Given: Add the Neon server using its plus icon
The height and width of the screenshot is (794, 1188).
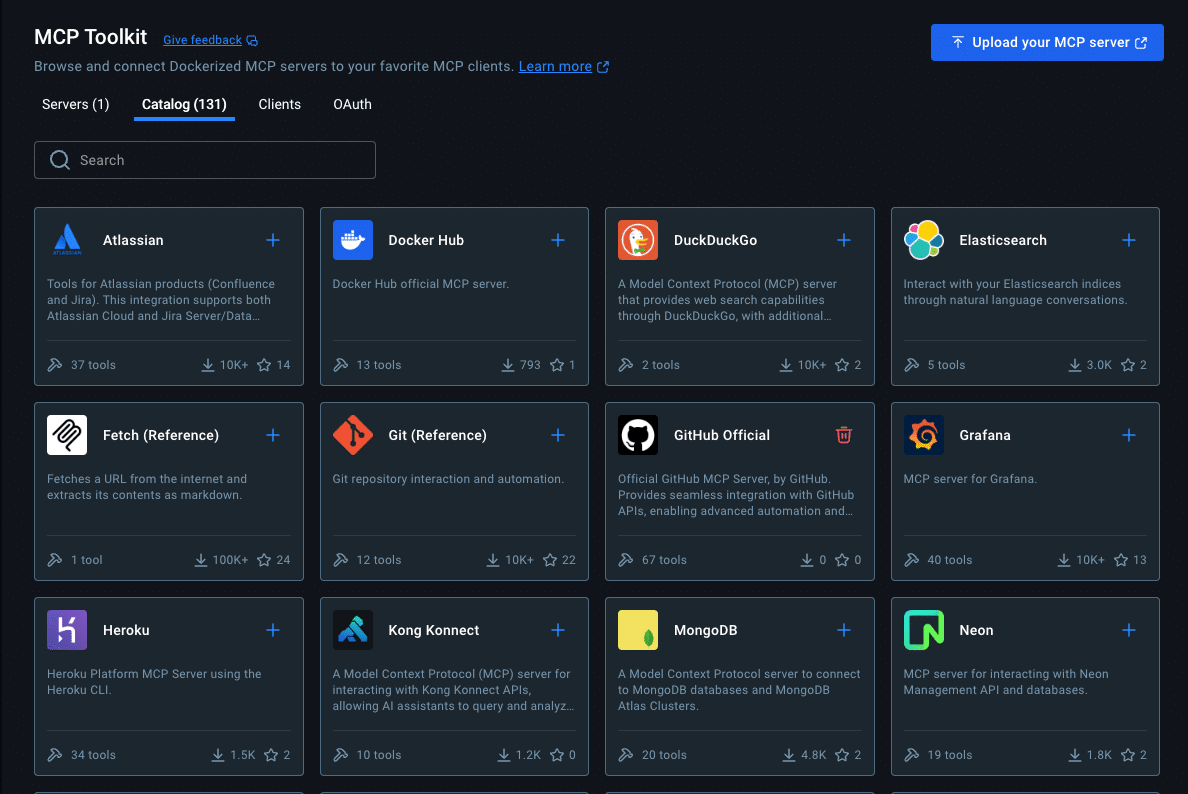Looking at the screenshot, I should pos(1128,630).
